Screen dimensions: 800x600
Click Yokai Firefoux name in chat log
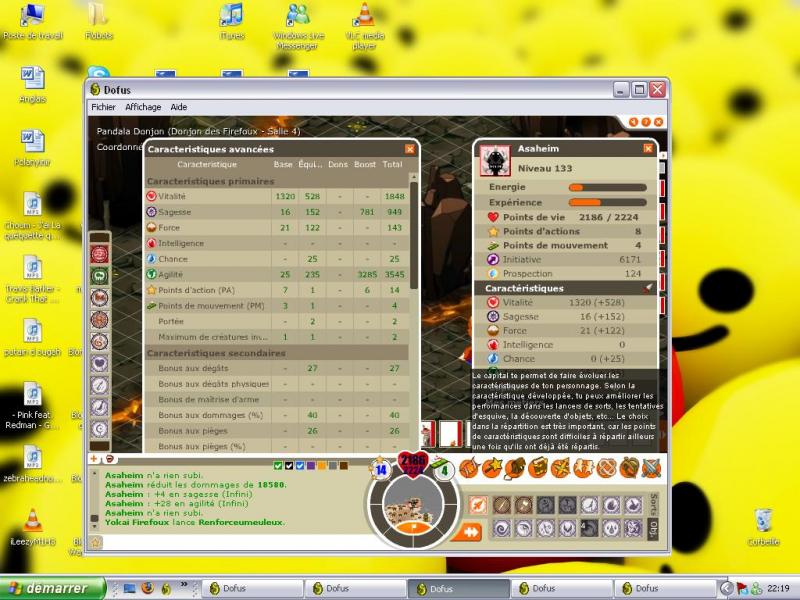[137, 522]
